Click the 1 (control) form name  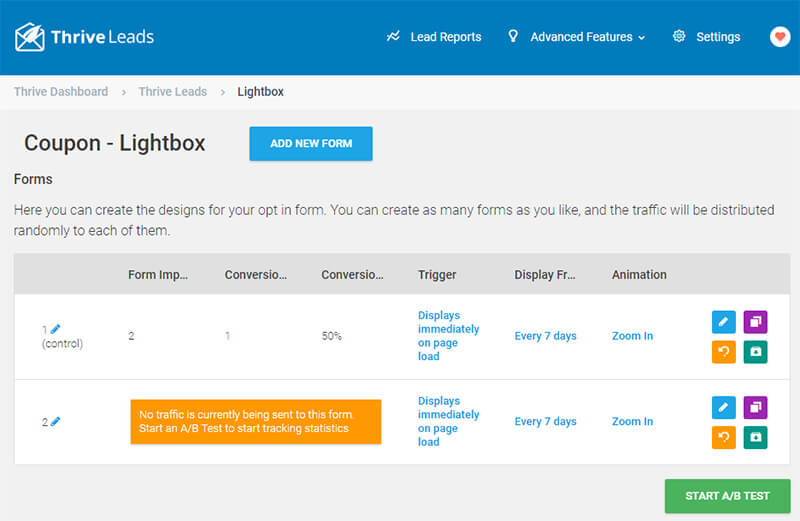62,336
